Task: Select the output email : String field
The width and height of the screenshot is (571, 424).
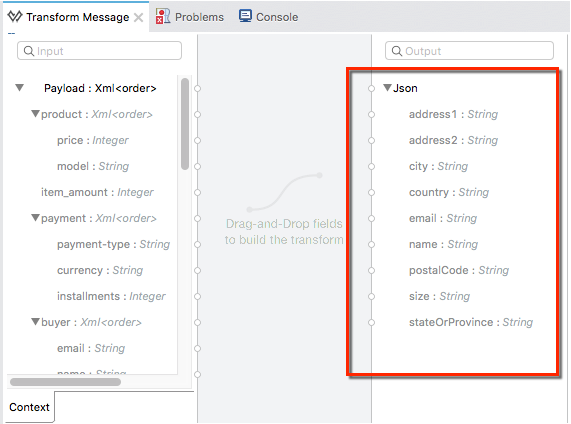Action: [443, 218]
